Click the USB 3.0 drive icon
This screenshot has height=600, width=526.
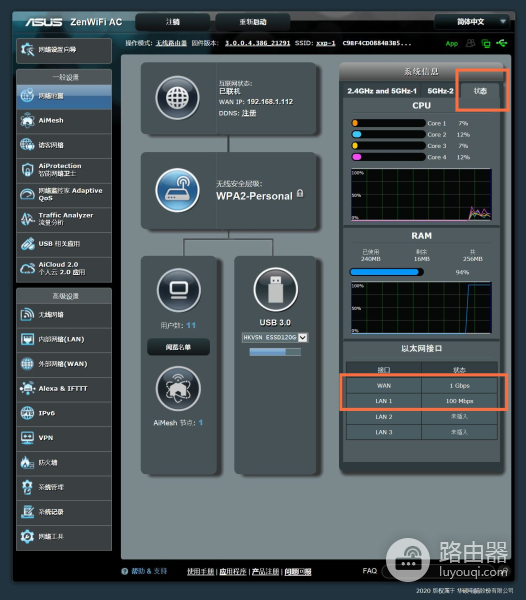(275, 290)
